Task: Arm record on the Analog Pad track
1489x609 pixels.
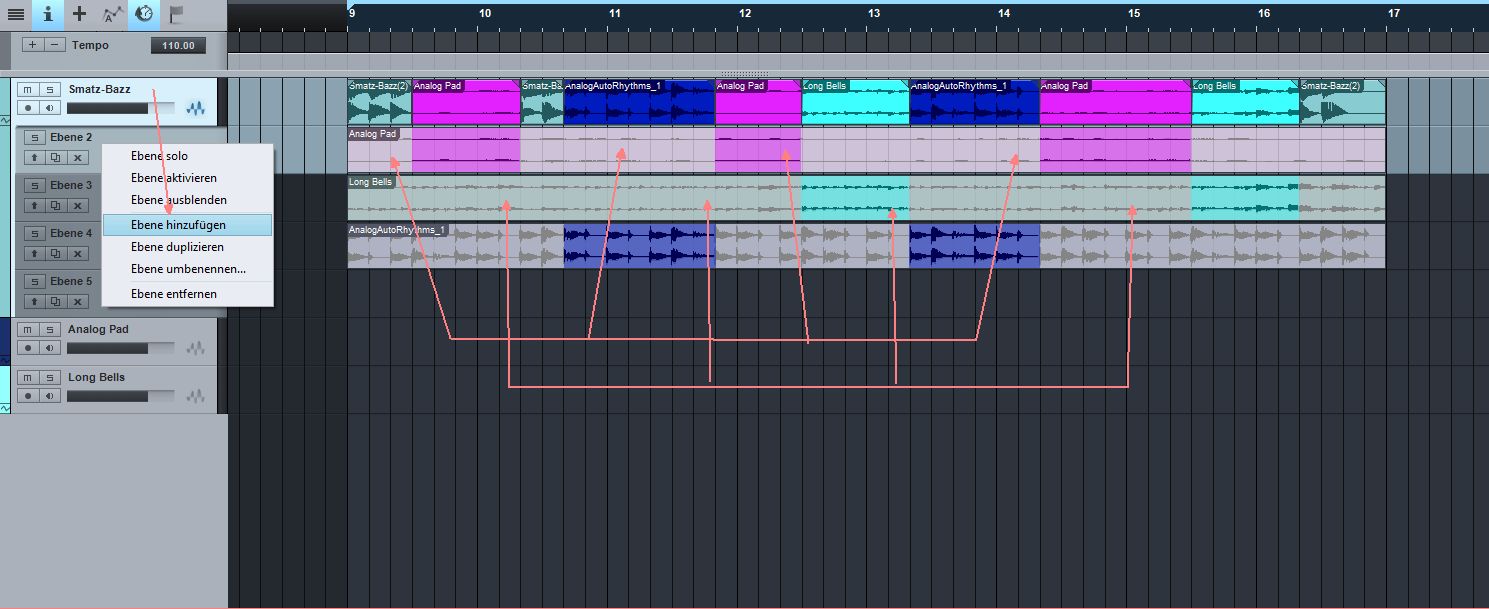Action: point(28,348)
